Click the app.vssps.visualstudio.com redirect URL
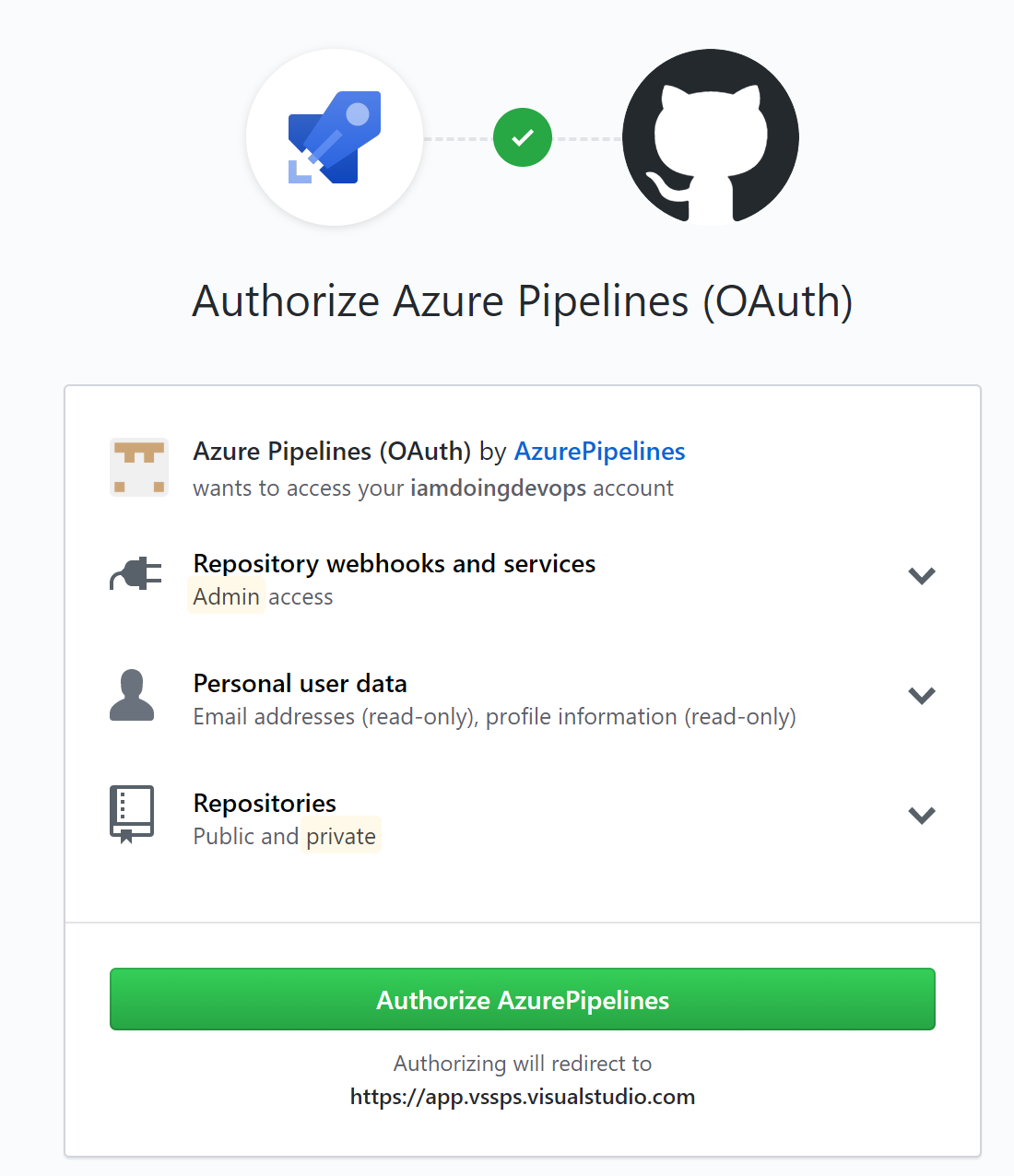This screenshot has height=1176, width=1014. 522,1096
